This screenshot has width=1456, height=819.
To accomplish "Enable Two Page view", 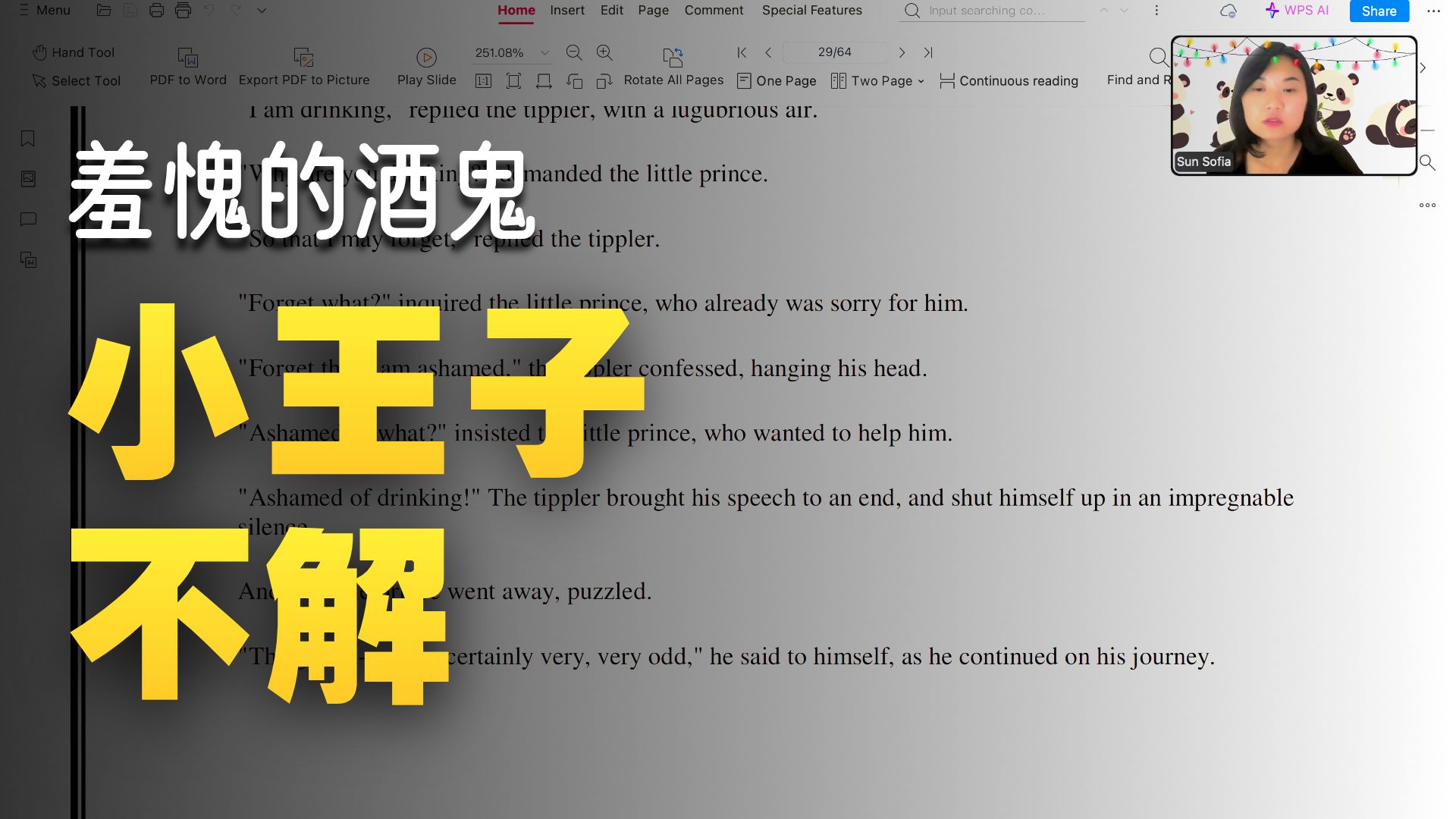I will pyautogui.click(x=872, y=81).
